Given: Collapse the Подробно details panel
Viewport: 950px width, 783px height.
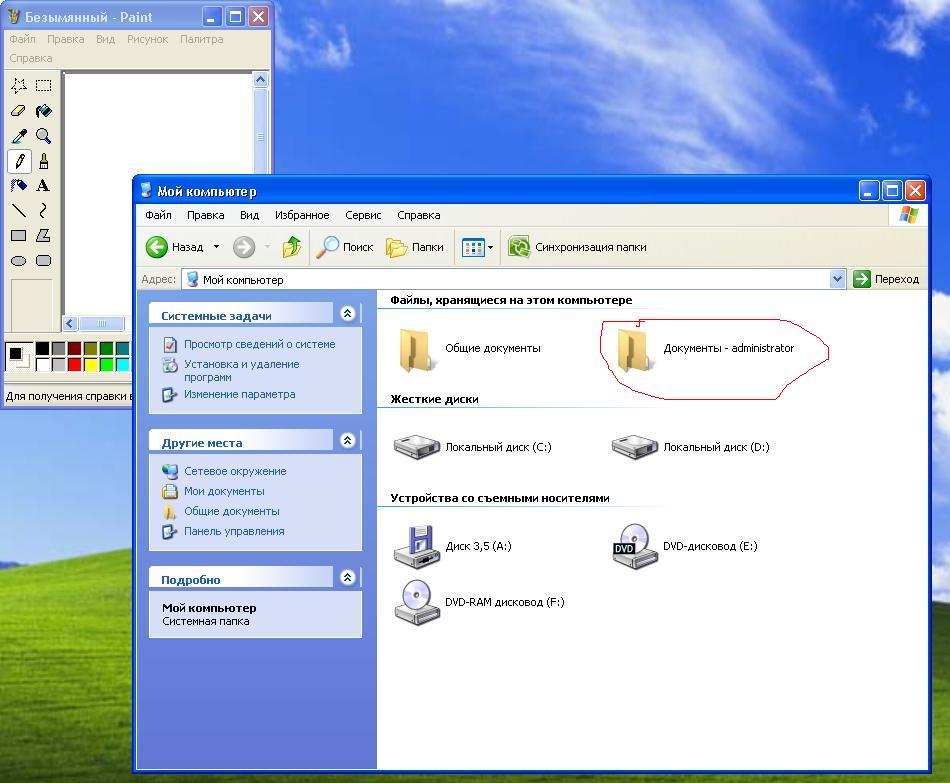Looking at the screenshot, I should (x=347, y=578).
